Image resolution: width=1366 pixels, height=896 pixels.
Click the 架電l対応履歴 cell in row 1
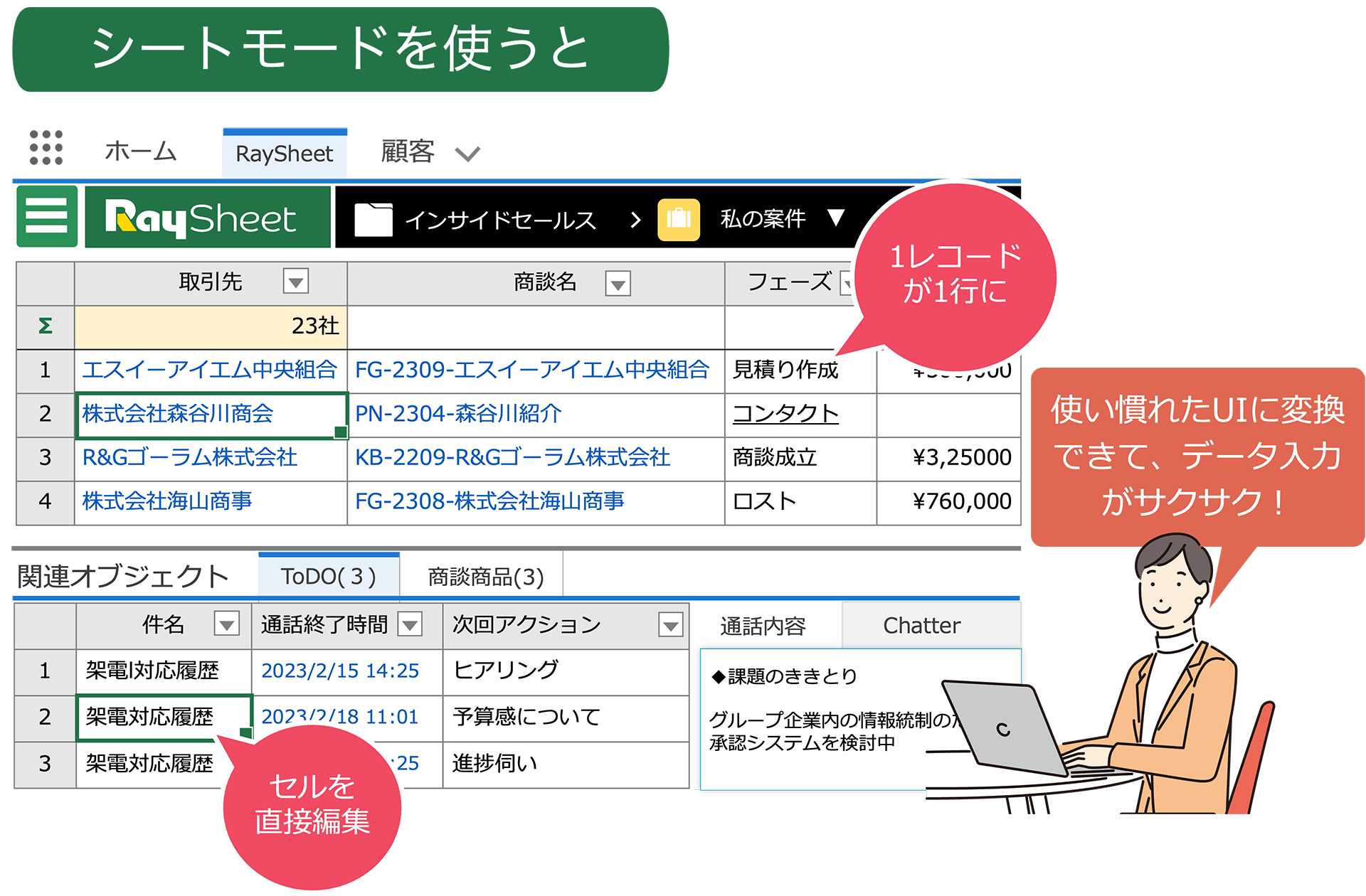[x=164, y=672]
